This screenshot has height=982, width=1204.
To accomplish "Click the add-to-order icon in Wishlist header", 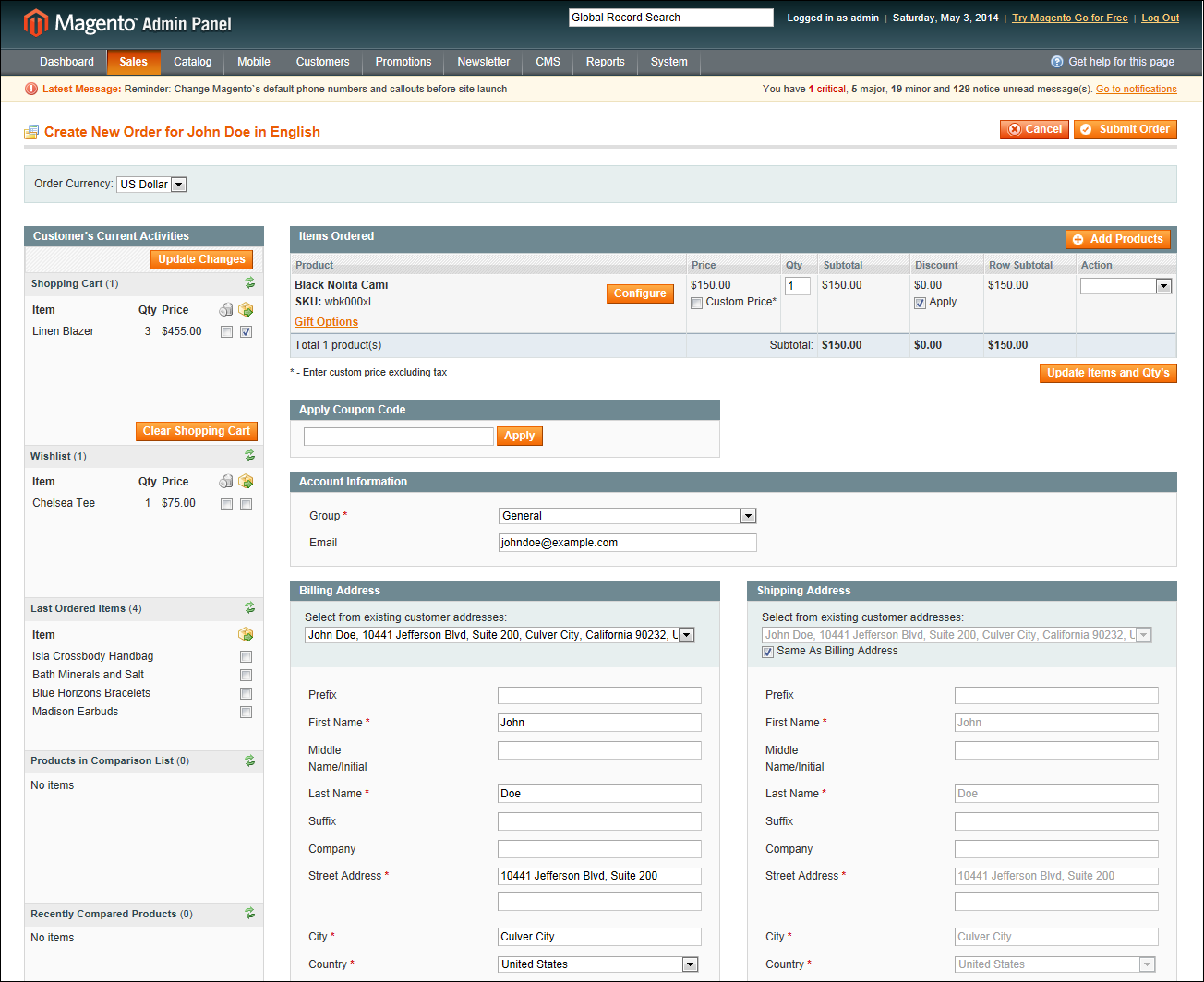I will [246, 482].
